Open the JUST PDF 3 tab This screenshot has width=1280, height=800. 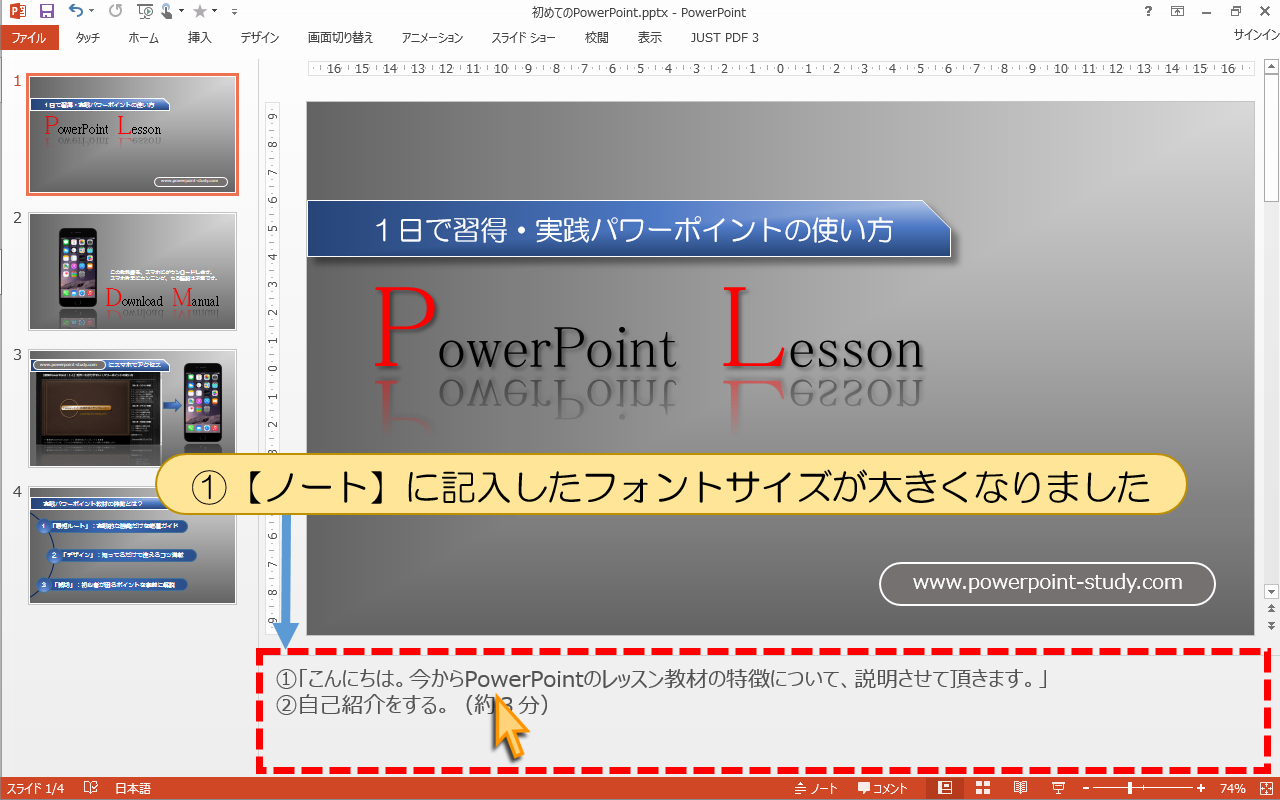[725, 38]
